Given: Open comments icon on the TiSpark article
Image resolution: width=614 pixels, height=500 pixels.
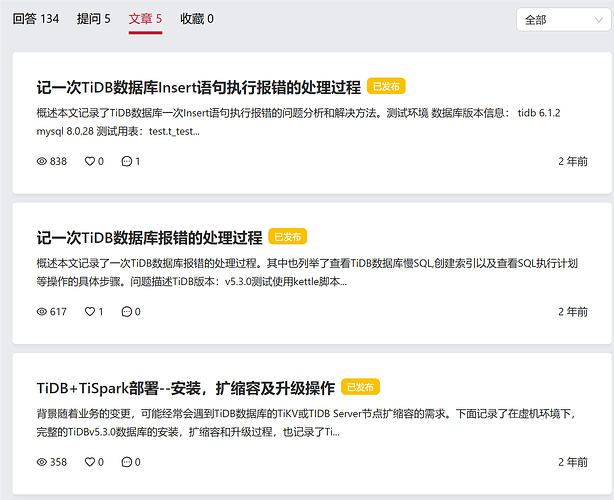Looking at the screenshot, I should pos(126,462).
